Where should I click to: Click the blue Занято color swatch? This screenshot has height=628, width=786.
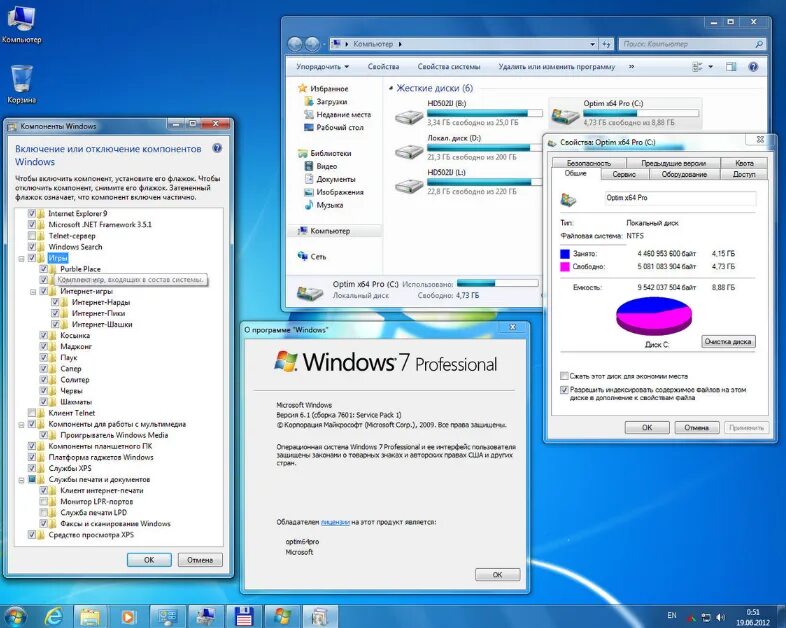tap(565, 254)
